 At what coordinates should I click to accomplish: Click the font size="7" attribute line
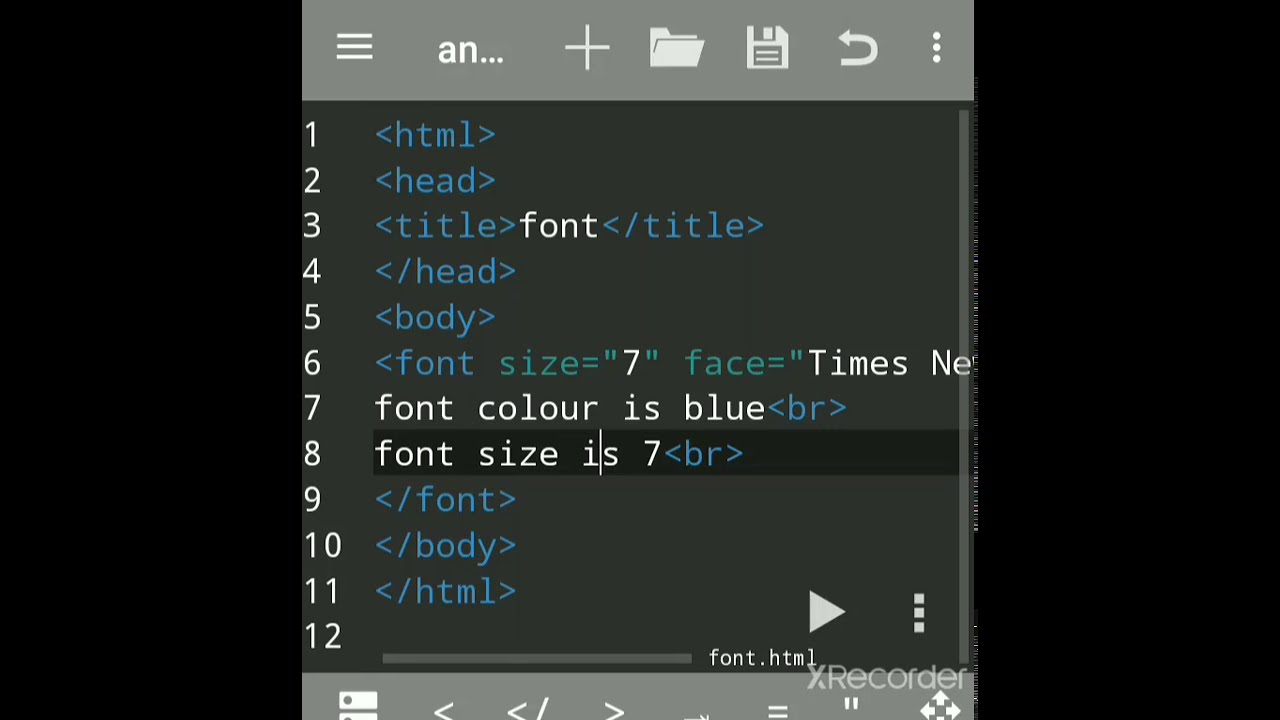[x=674, y=363]
